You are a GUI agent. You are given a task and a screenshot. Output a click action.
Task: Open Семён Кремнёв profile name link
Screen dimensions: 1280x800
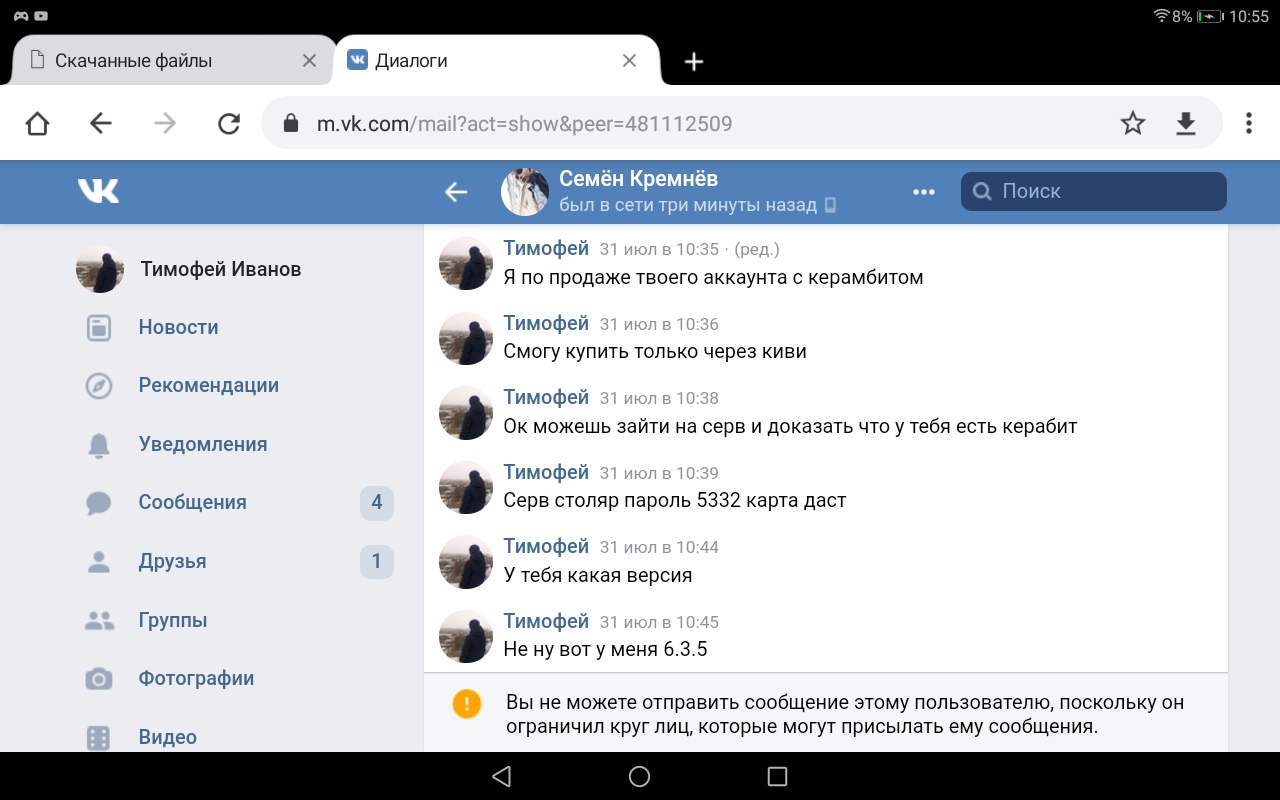click(x=638, y=179)
